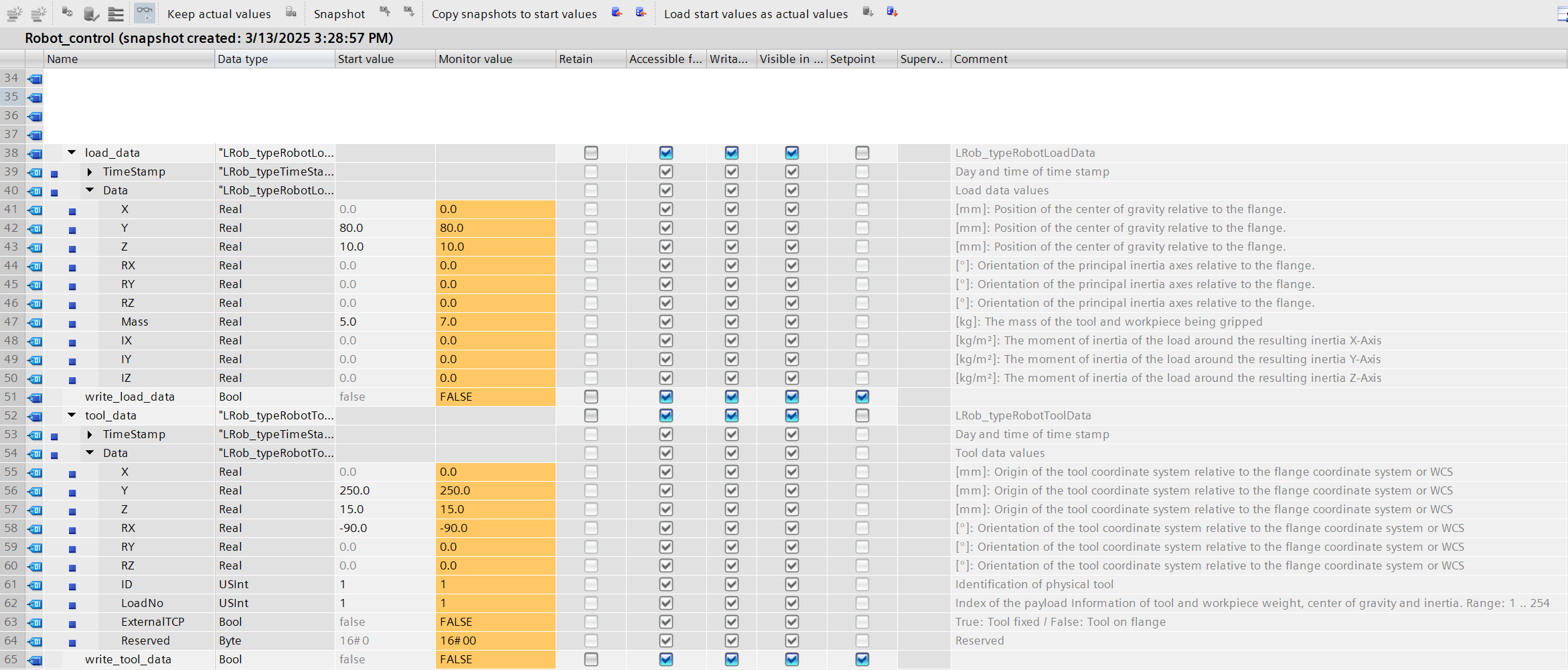Click the Comment column header
1568x670 pixels.
(x=1259, y=59)
